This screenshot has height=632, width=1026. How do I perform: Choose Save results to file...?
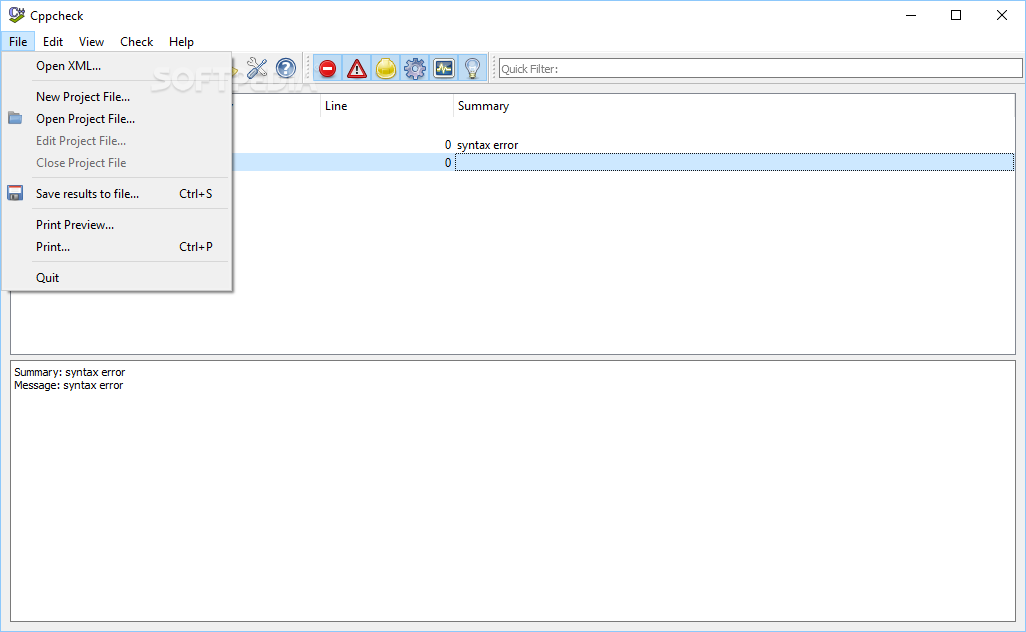[x=117, y=194]
